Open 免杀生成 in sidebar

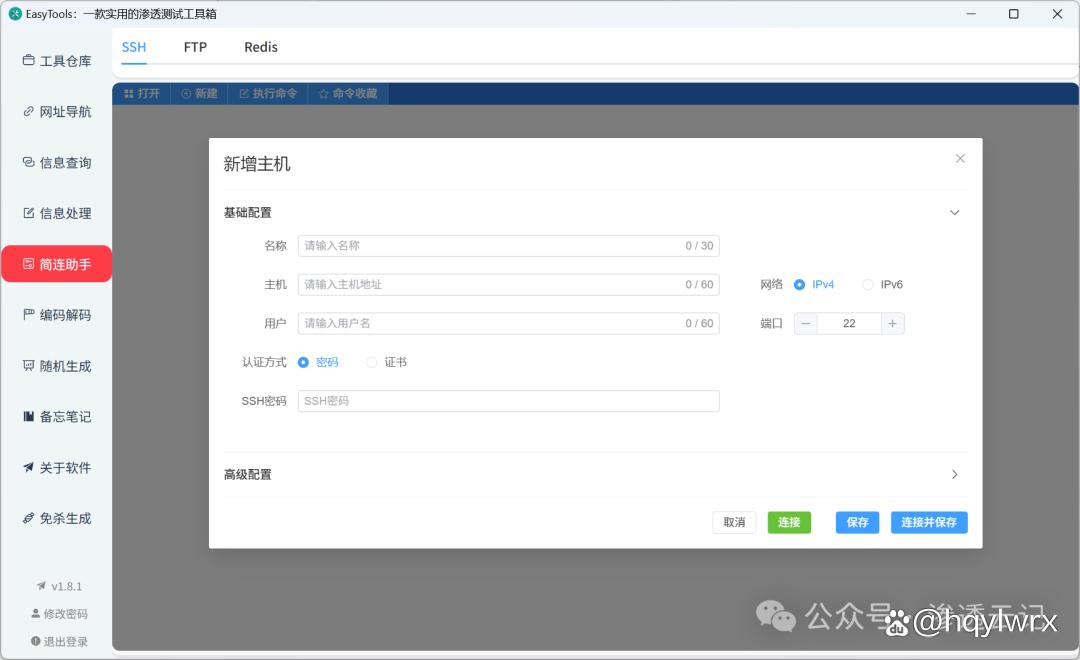[x=56, y=518]
